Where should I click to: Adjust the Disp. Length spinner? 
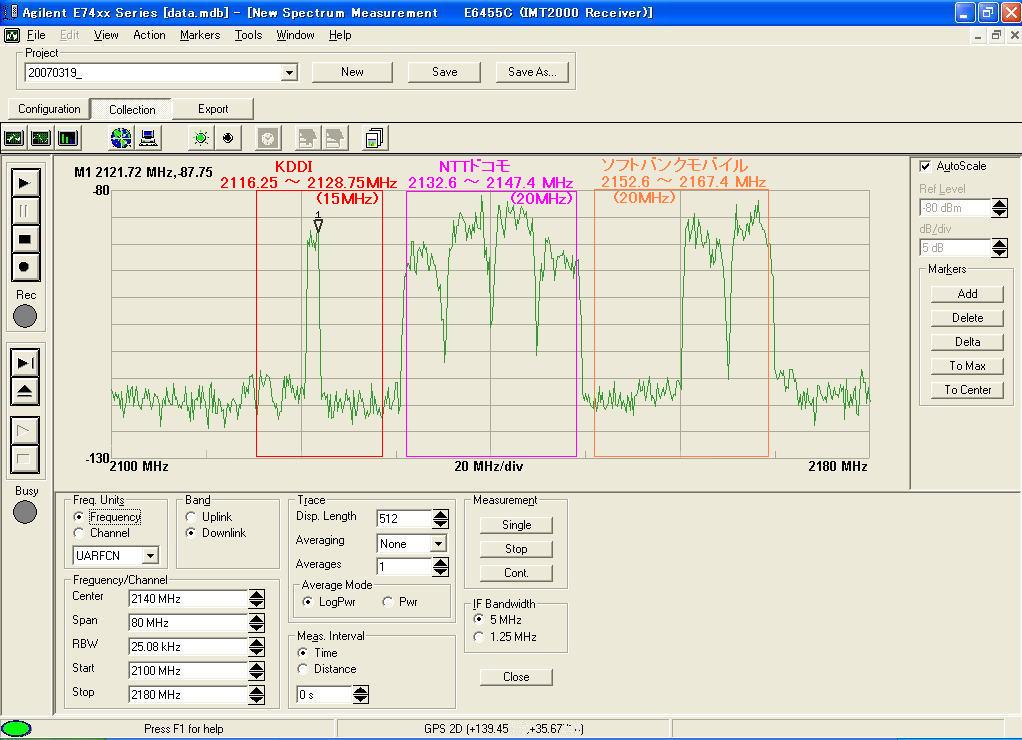(x=441, y=519)
